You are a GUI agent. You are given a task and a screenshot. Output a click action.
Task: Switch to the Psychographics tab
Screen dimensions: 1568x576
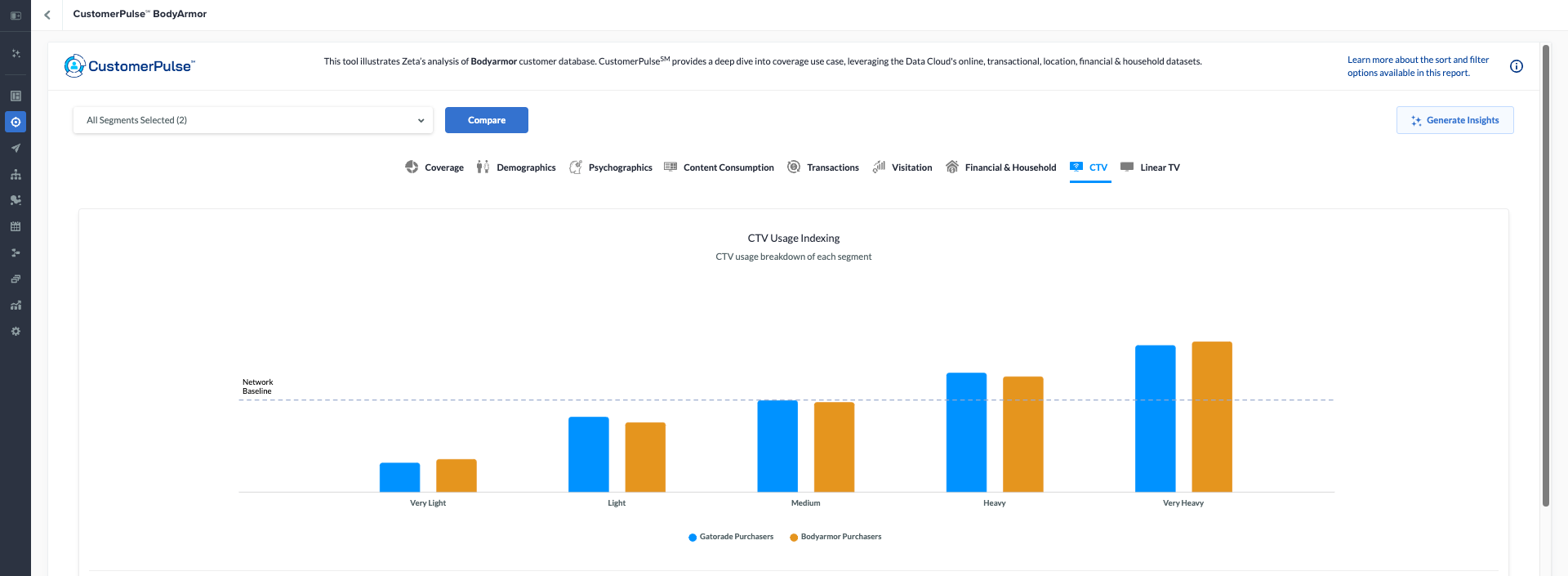(x=621, y=167)
